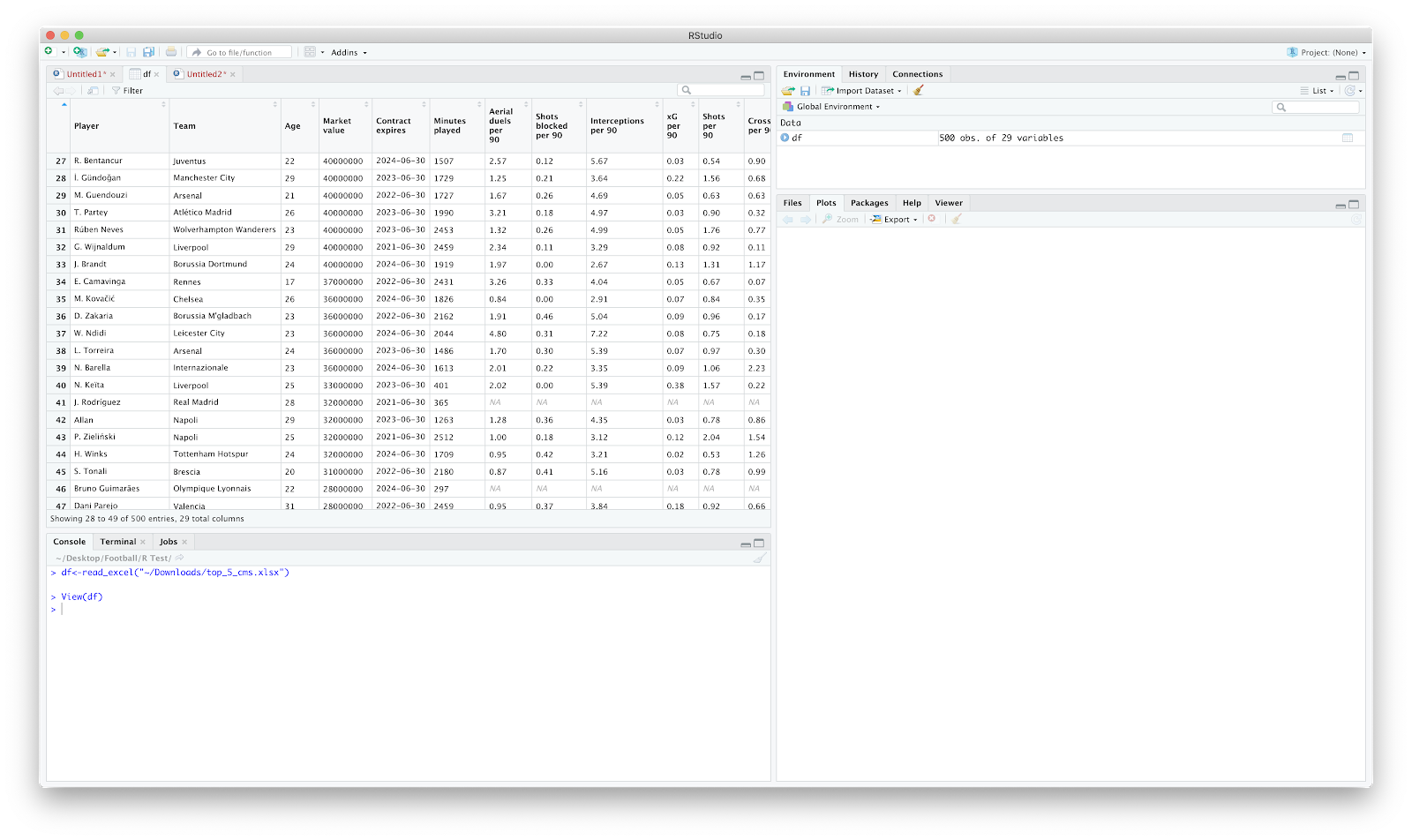Screen dimensions: 1412x840
Task: Open the new file type dropdown arrow
Action: point(64,53)
